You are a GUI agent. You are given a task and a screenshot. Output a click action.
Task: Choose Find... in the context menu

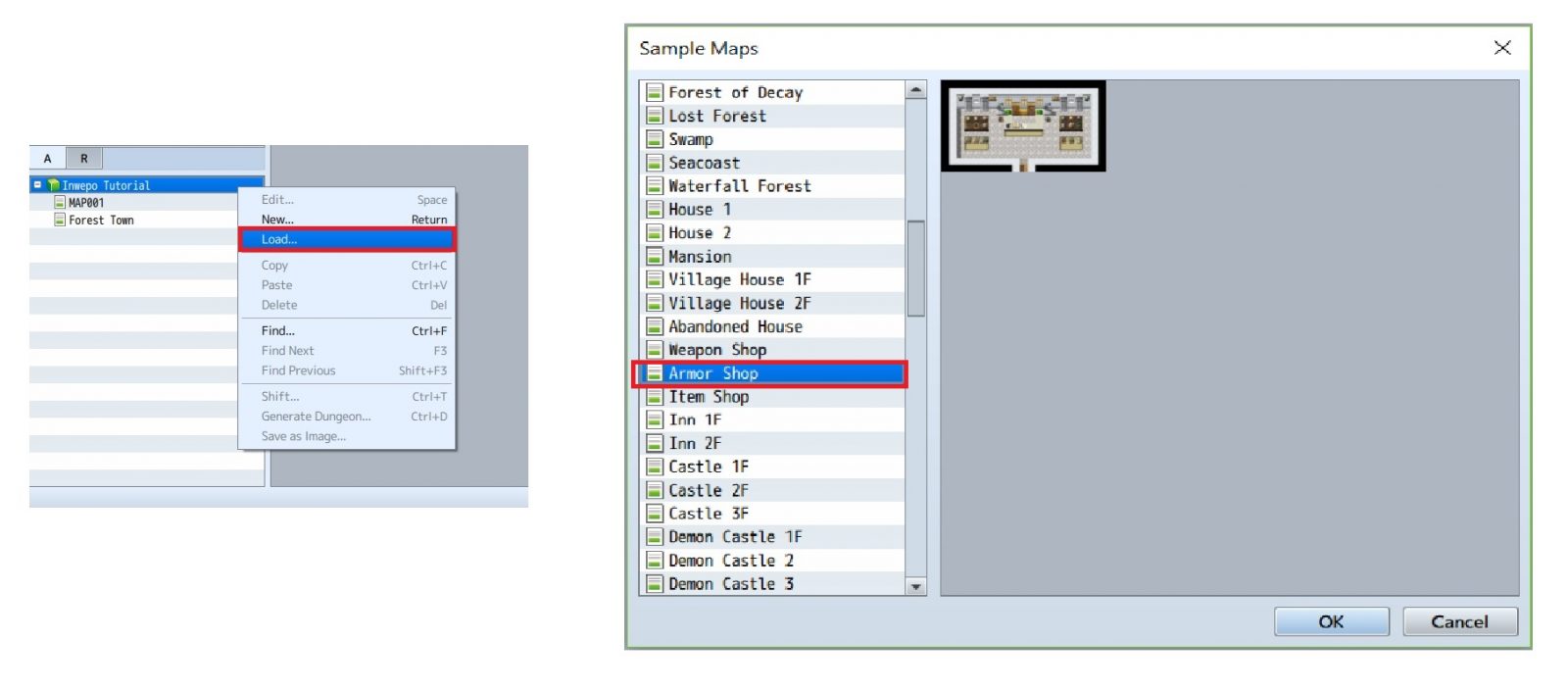[x=347, y=331]
